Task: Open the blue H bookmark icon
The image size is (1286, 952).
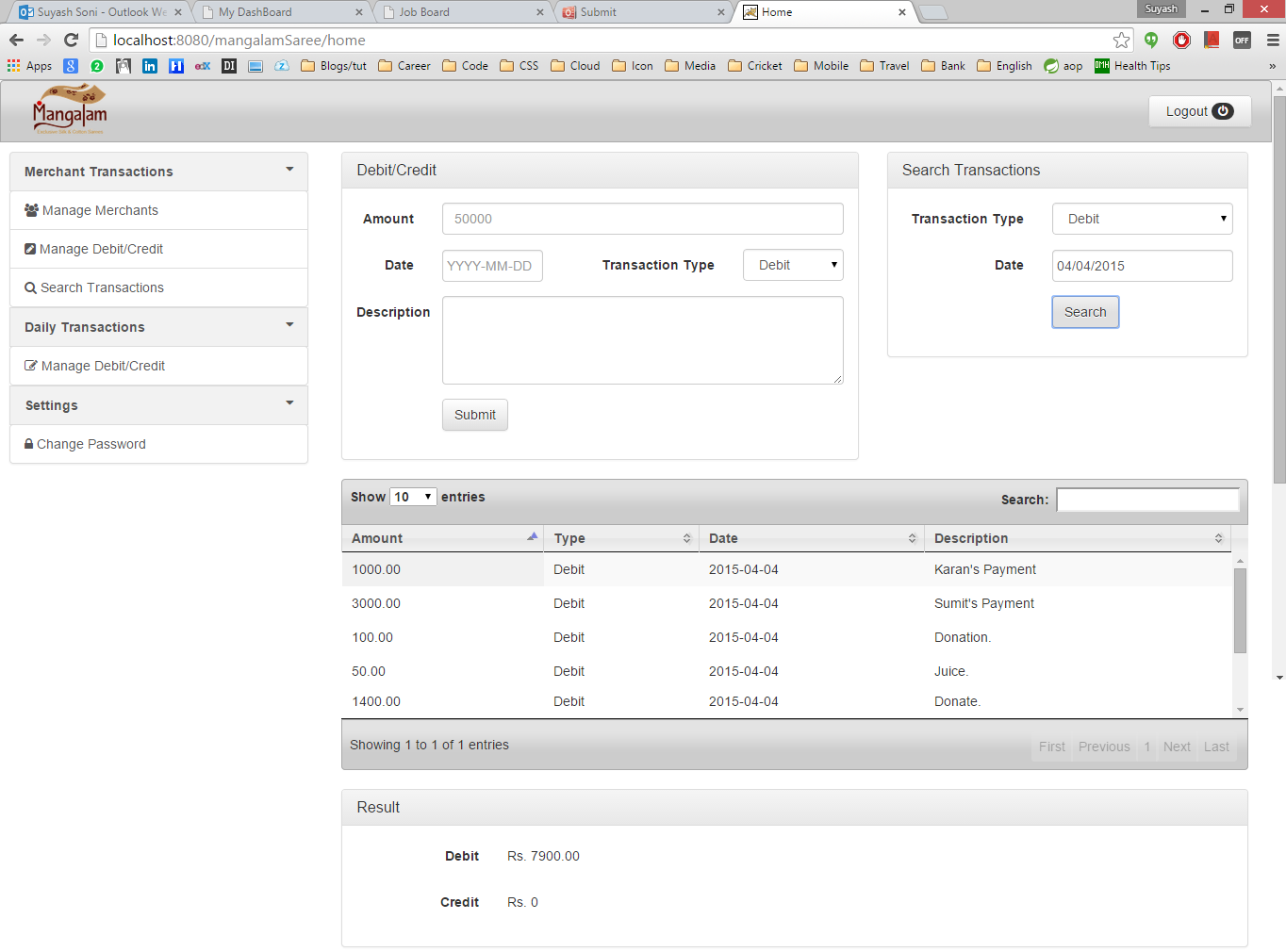Action: (x=176, y=66)
